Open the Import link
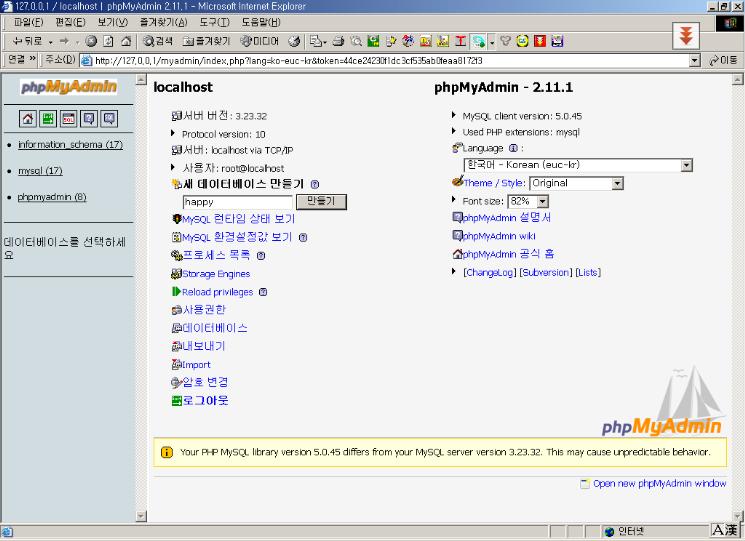Viewport: 745px width, 541px height. pos(196,365)
